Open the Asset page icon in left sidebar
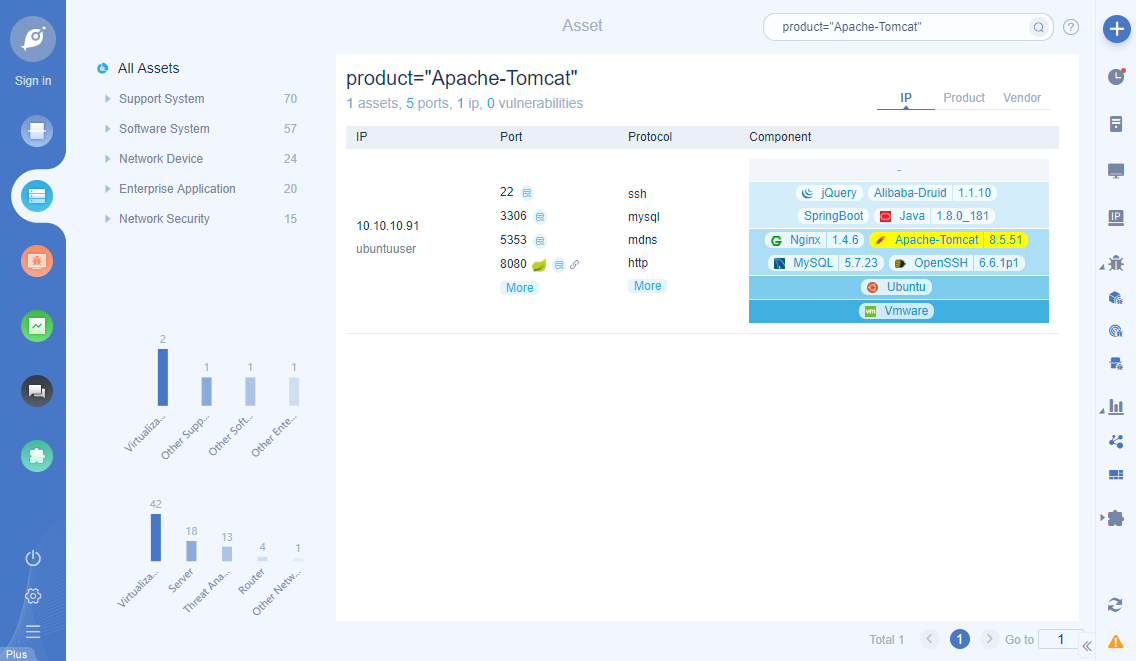Screen dimensions: 1136x661 [x=36, y=196]
